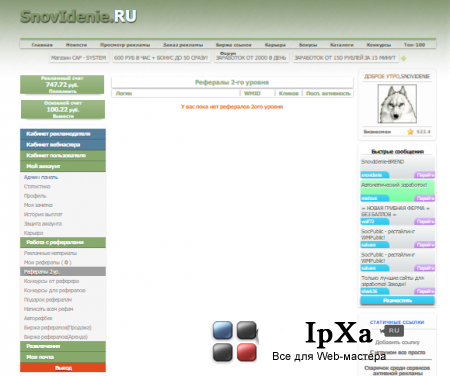
Task: Open Конкурсы от реферера link
Action: (x=51, y=281)
